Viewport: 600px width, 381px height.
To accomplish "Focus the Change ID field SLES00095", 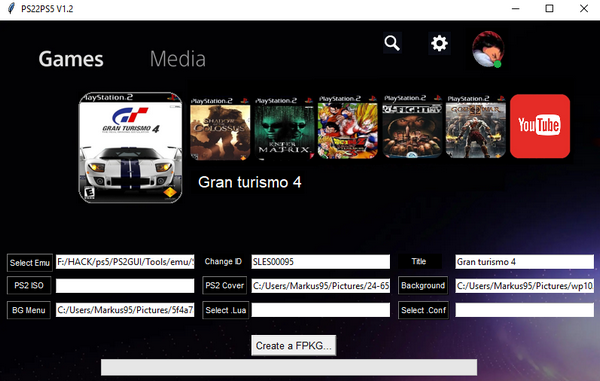I will tap(321, 262).
